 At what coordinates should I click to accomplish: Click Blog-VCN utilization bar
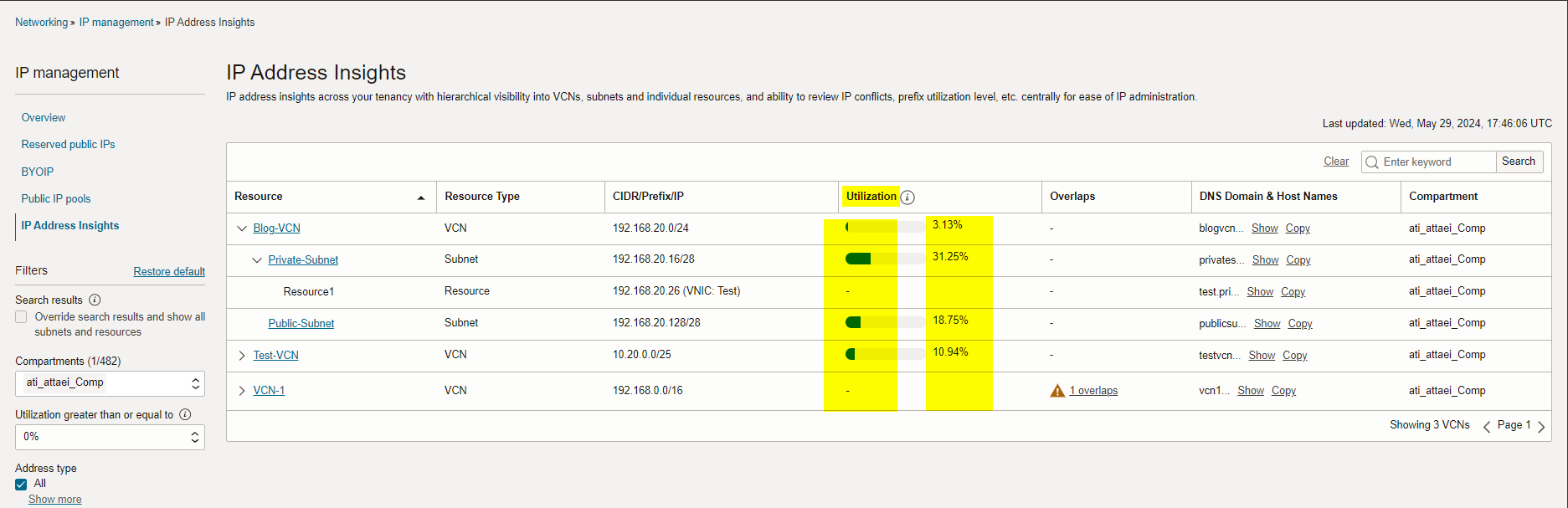[885, 227]
